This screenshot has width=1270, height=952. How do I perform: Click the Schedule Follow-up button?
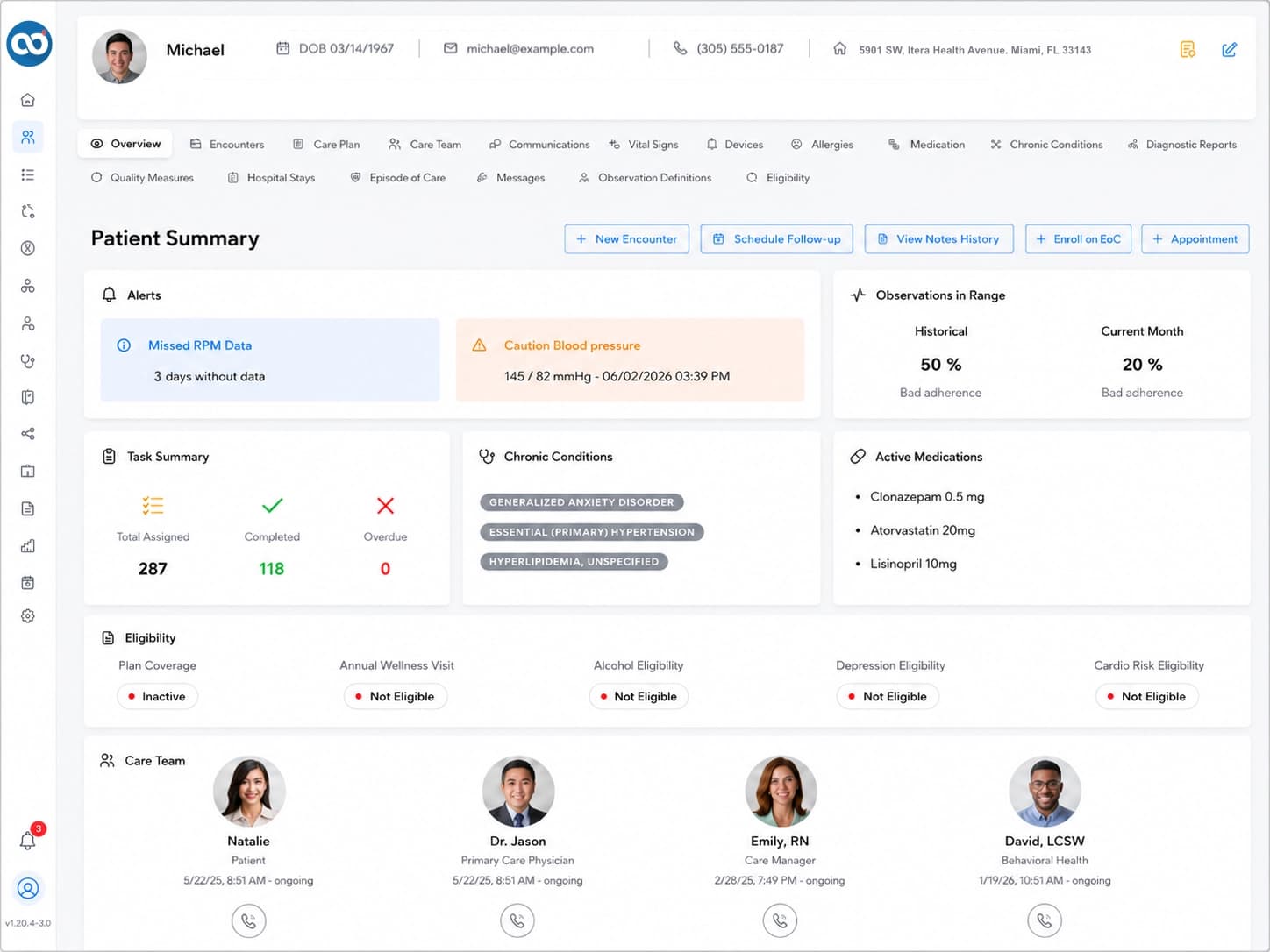[x=776, y=238]
